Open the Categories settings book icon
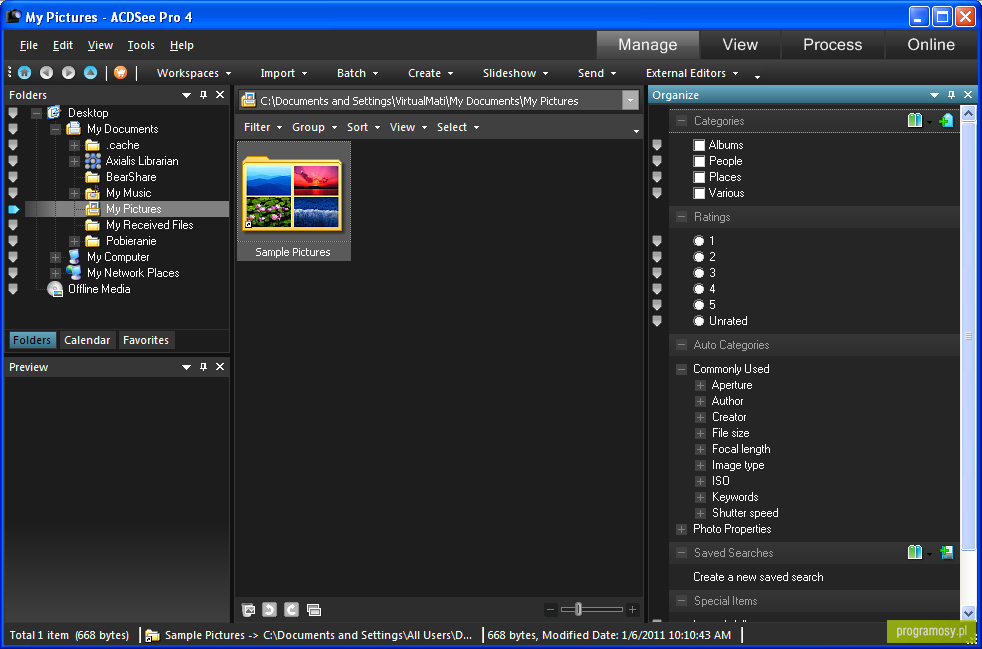The width and height of the screenshot is (982, 649). point(915,120)
